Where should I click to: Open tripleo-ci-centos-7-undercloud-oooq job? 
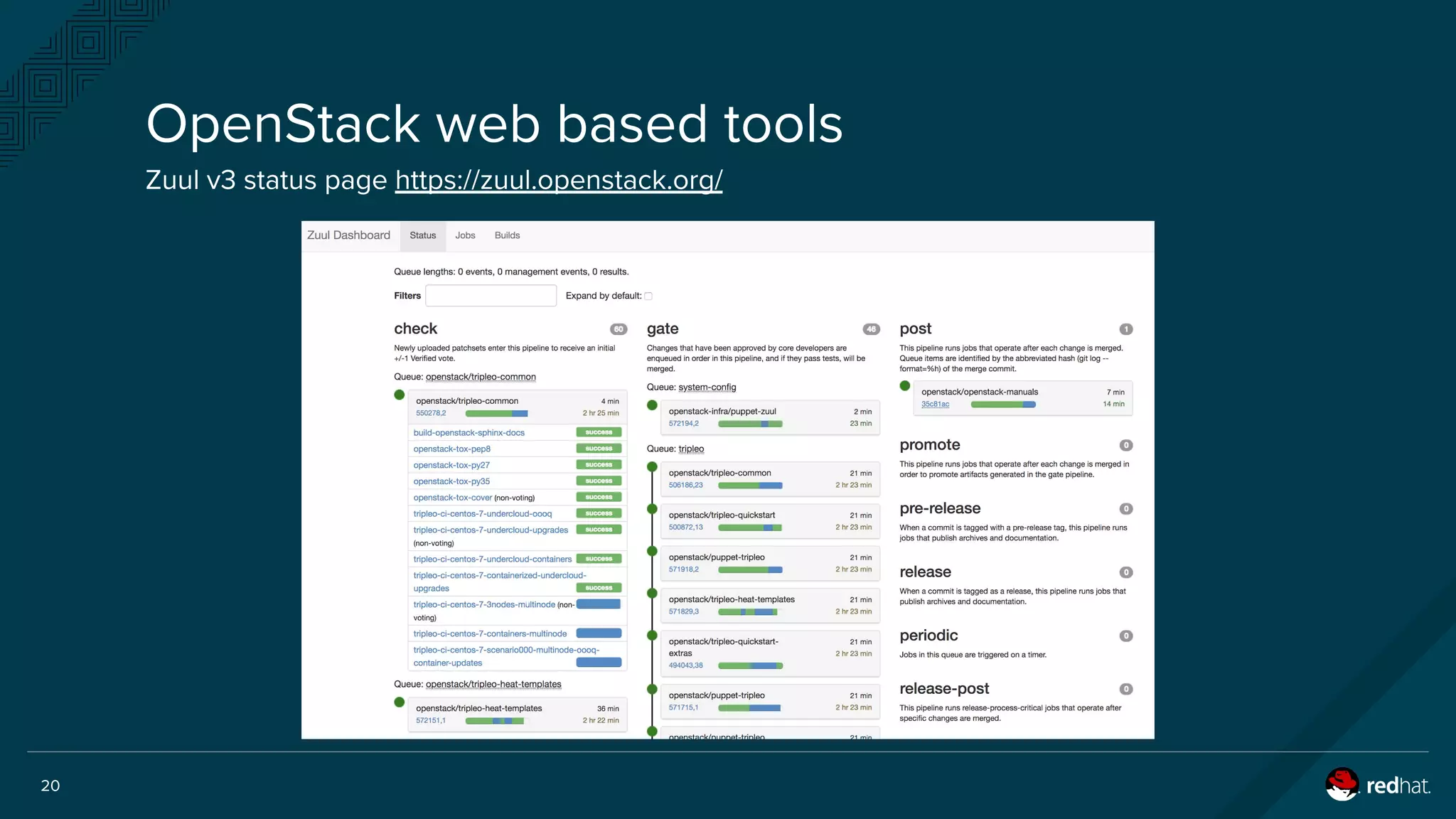483,513
